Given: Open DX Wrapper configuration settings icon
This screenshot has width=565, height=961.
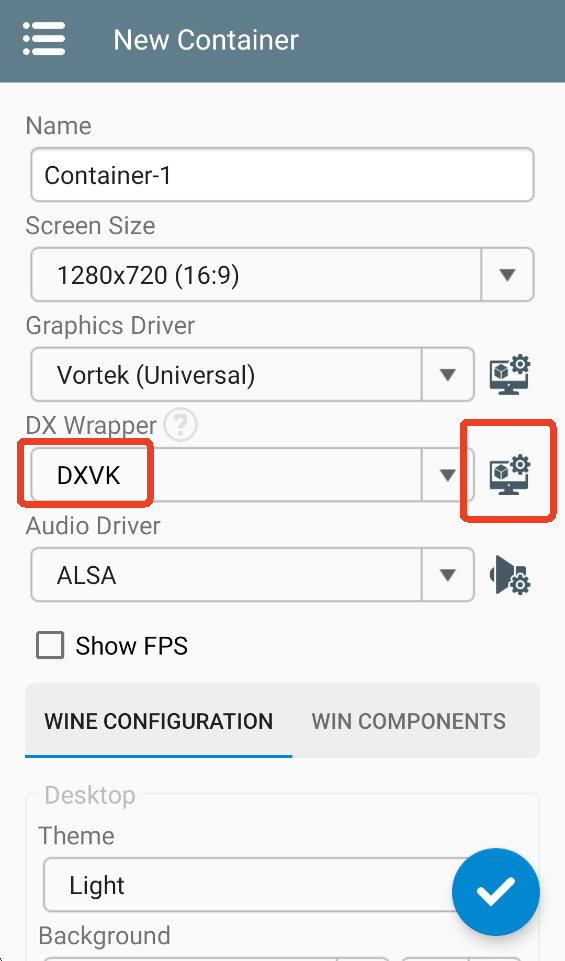Looking at the screenshot, I should (x=510, y=474).
